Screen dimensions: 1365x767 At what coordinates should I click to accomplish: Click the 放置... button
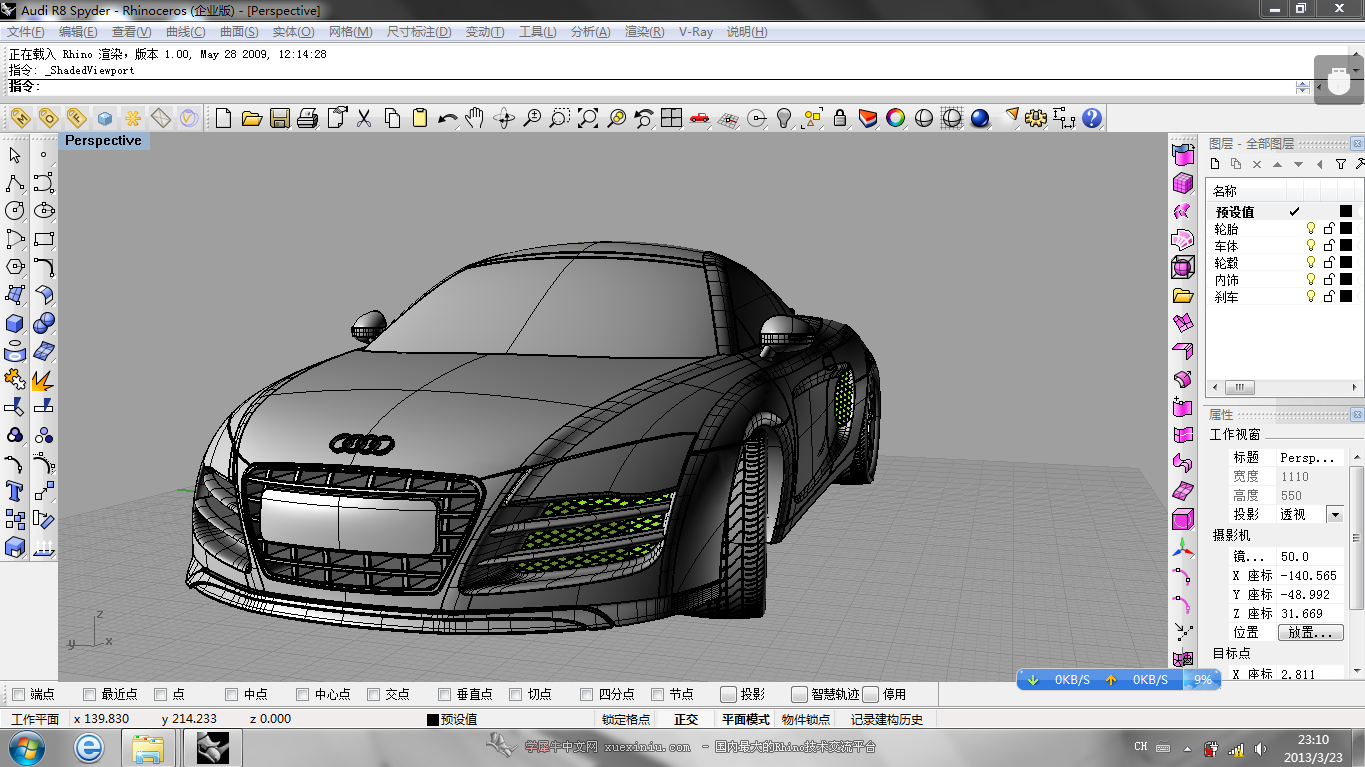tap(1311, 633)
